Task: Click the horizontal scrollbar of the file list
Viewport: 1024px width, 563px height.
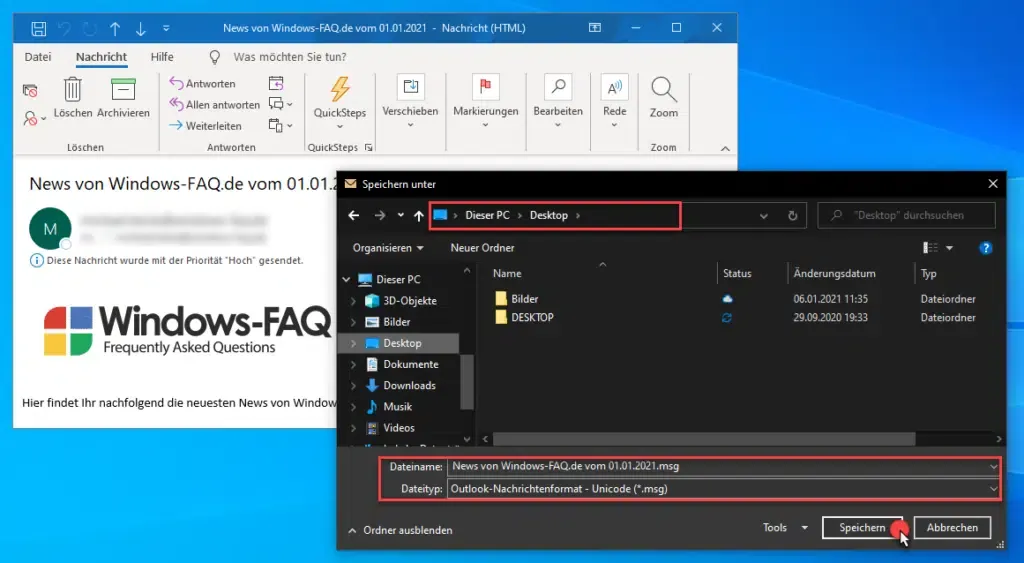Action: (704, 439)
